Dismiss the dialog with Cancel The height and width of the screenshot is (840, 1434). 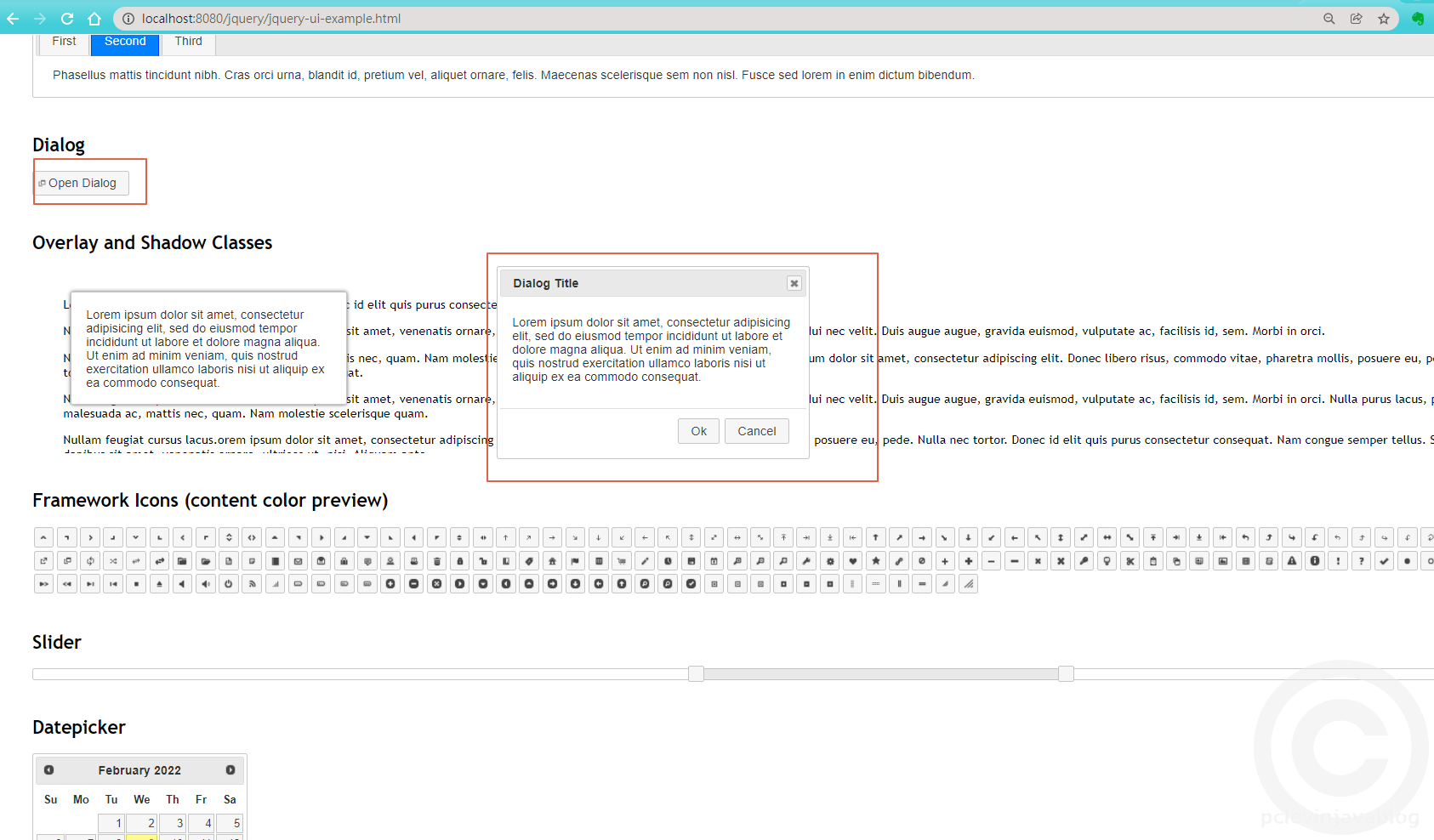[x=756, y=431]
